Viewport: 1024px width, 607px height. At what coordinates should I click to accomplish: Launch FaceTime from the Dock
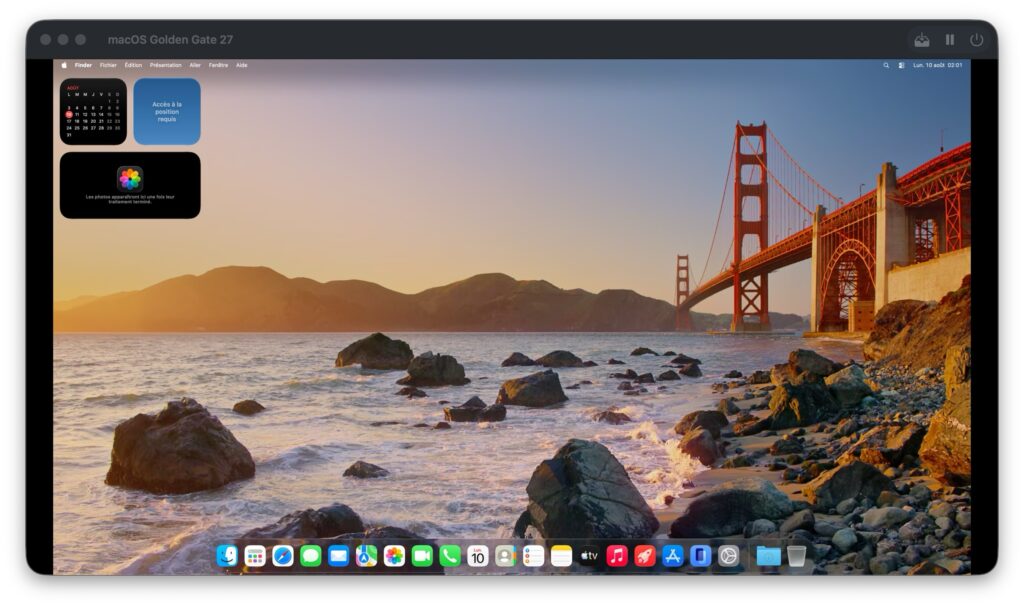pos(422,556)
